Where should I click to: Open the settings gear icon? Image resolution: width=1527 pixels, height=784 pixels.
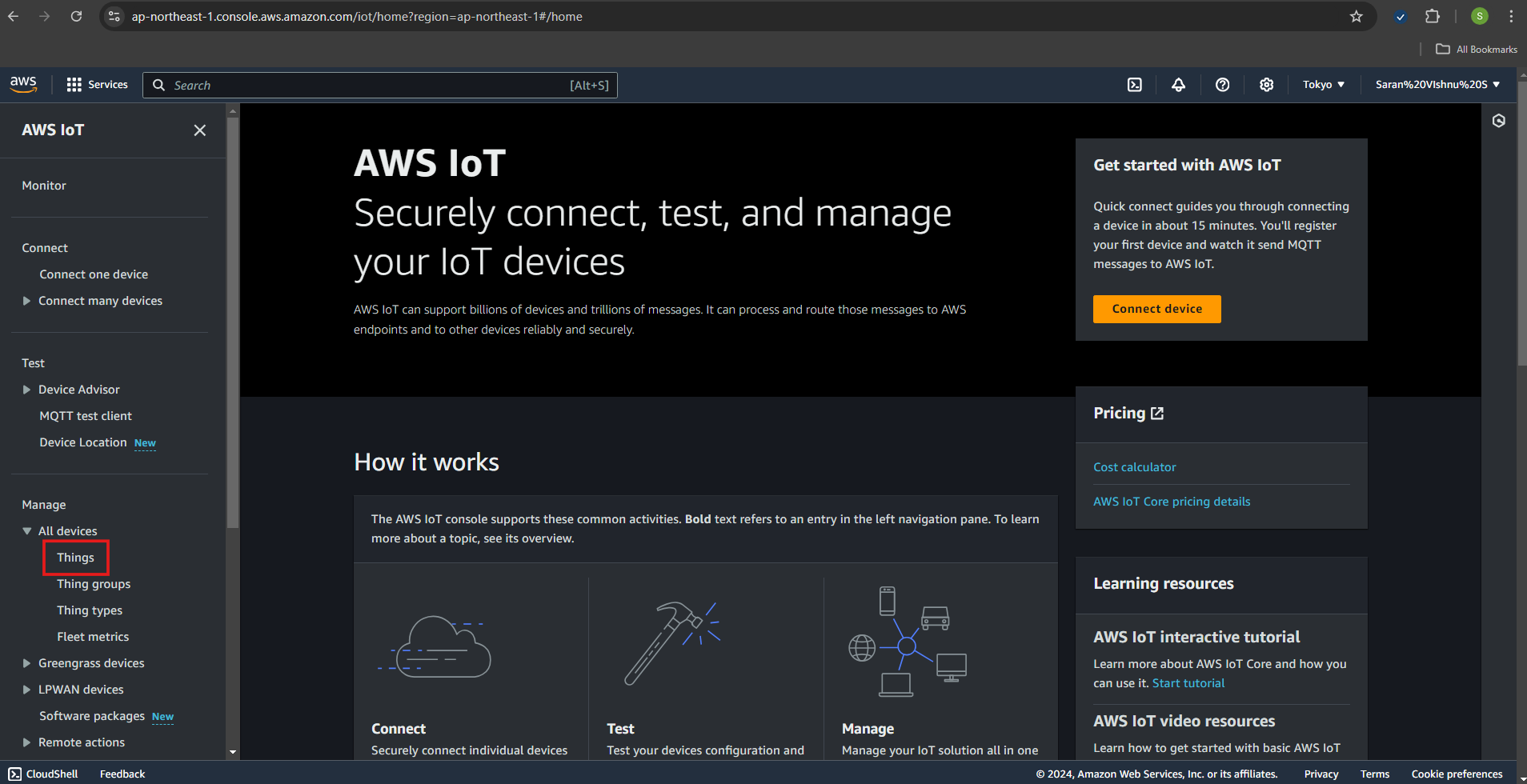pos(1266,85)
